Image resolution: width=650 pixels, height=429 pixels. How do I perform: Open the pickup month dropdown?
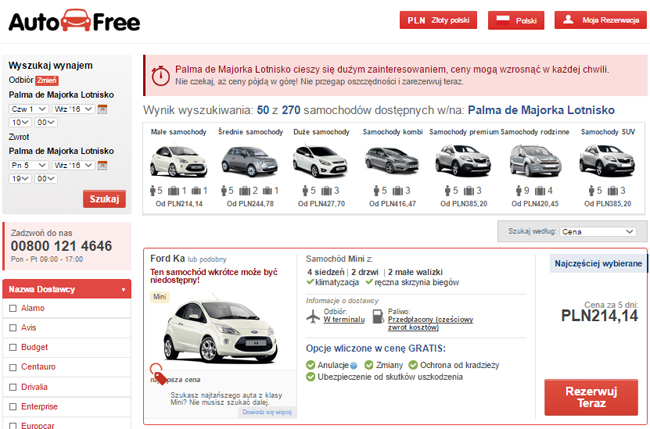point(73,109)
